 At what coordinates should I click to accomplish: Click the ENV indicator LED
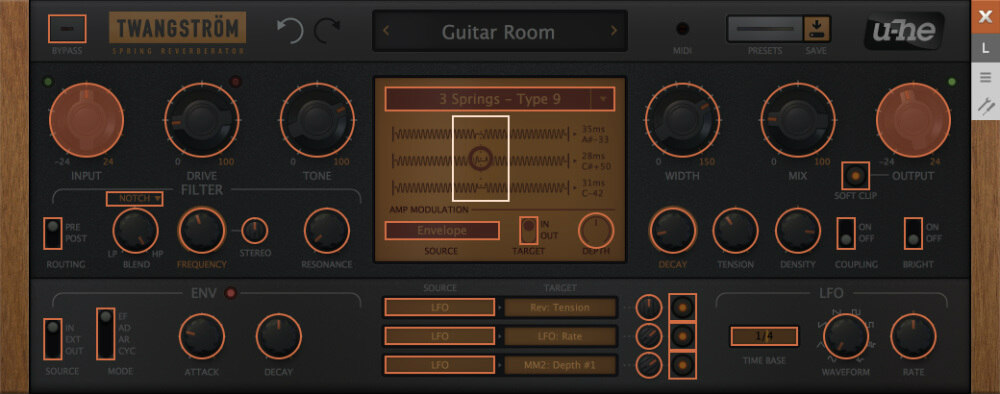point(231,293)
